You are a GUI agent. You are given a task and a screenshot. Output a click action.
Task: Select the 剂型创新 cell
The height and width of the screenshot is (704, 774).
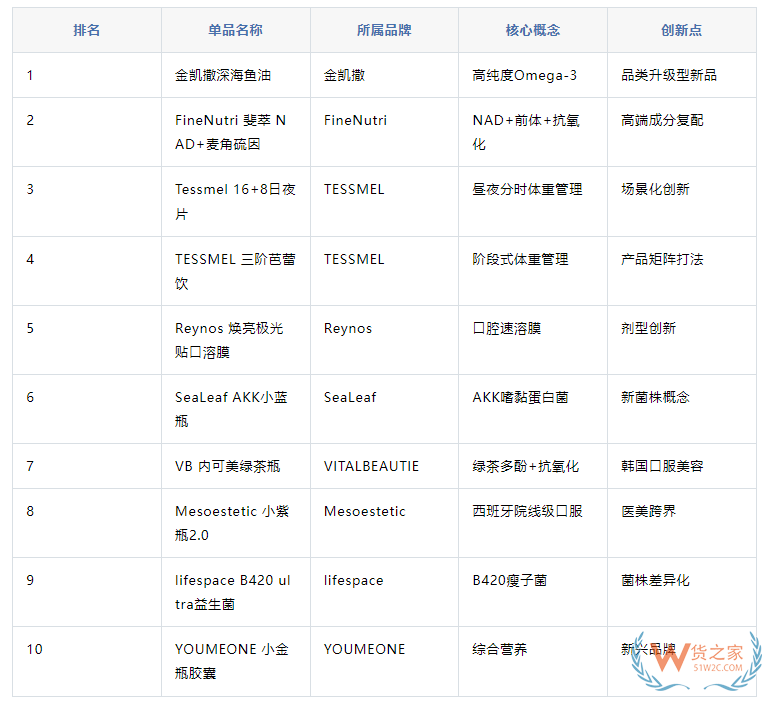pos(682,340)
